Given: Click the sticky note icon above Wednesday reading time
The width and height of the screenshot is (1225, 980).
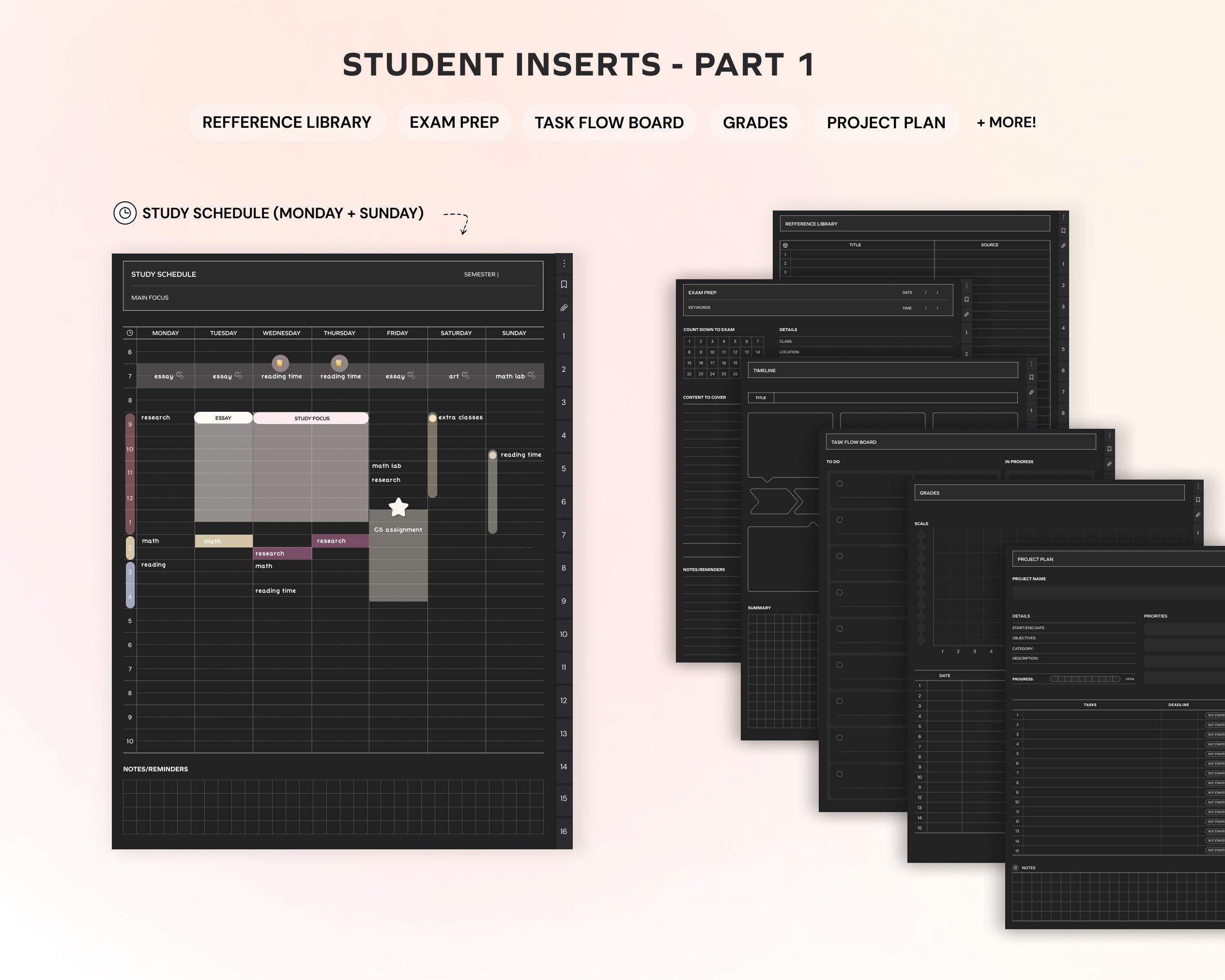Looking at the screenshot, I should point(280,363).
